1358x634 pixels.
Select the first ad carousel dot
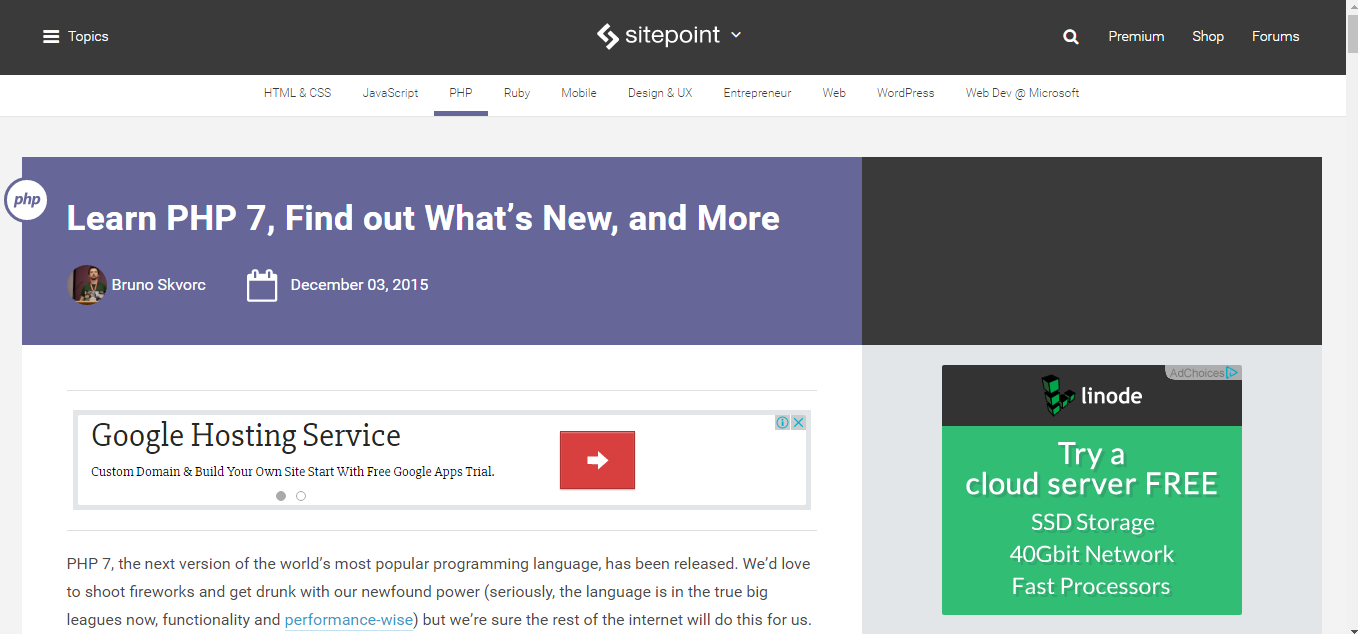click(x=281, y=496)
